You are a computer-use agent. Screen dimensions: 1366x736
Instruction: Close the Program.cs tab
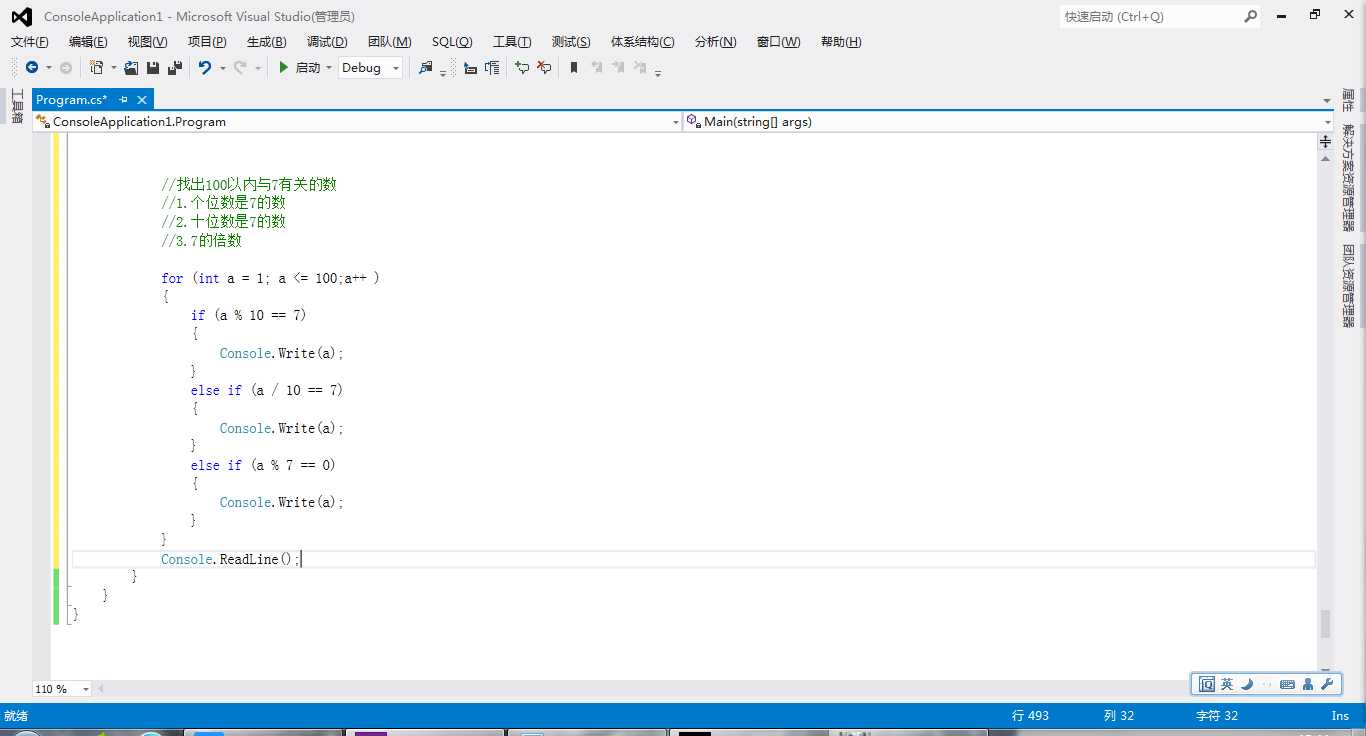pyautogui.click(x=142, y=99)
